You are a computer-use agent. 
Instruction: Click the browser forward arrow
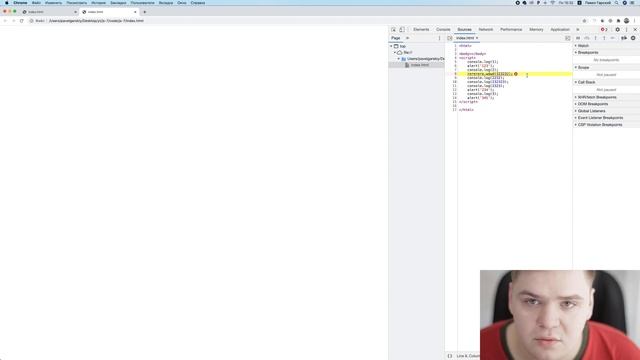13,20
